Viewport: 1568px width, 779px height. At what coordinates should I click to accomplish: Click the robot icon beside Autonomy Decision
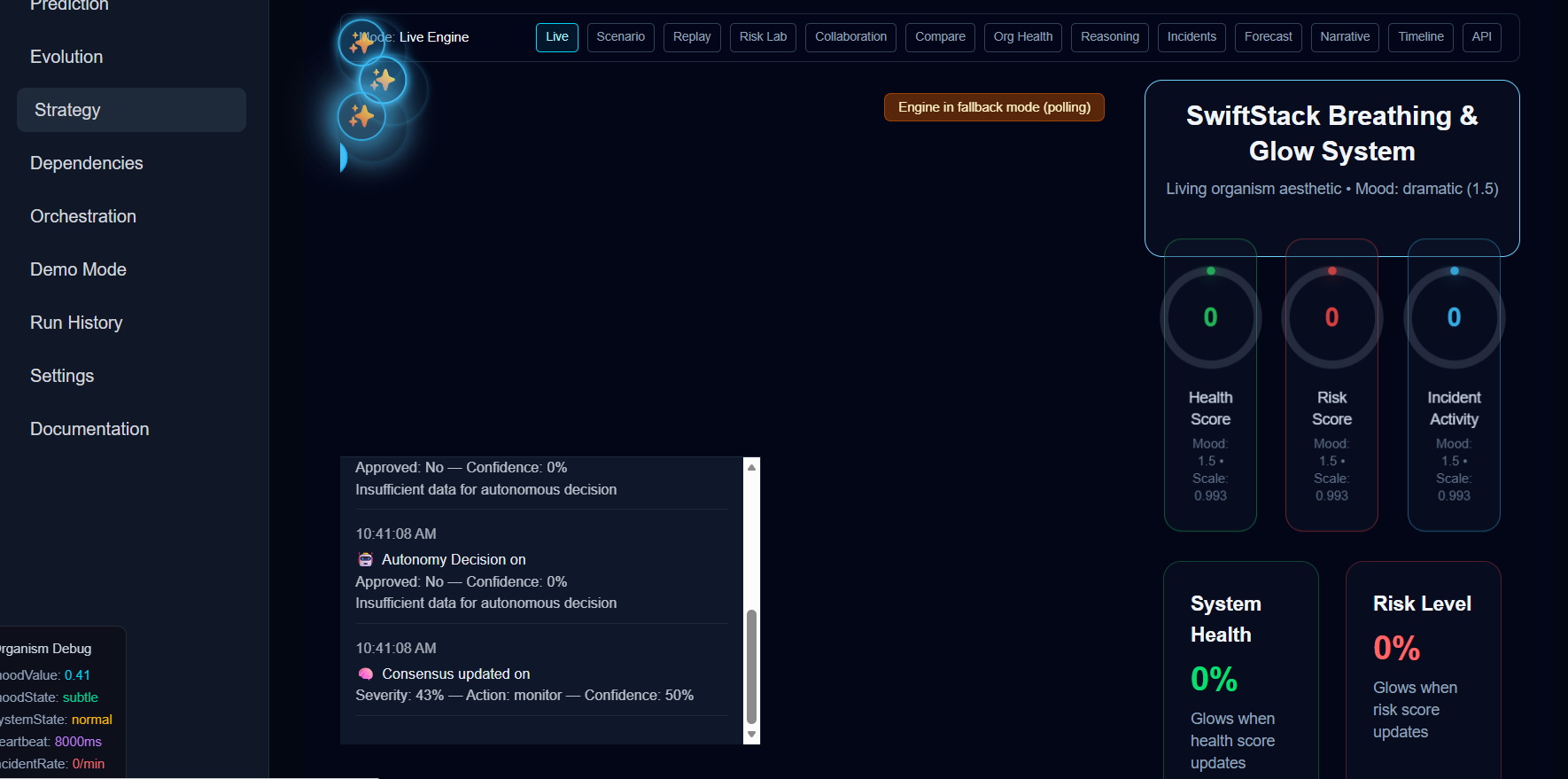point(365,559)
